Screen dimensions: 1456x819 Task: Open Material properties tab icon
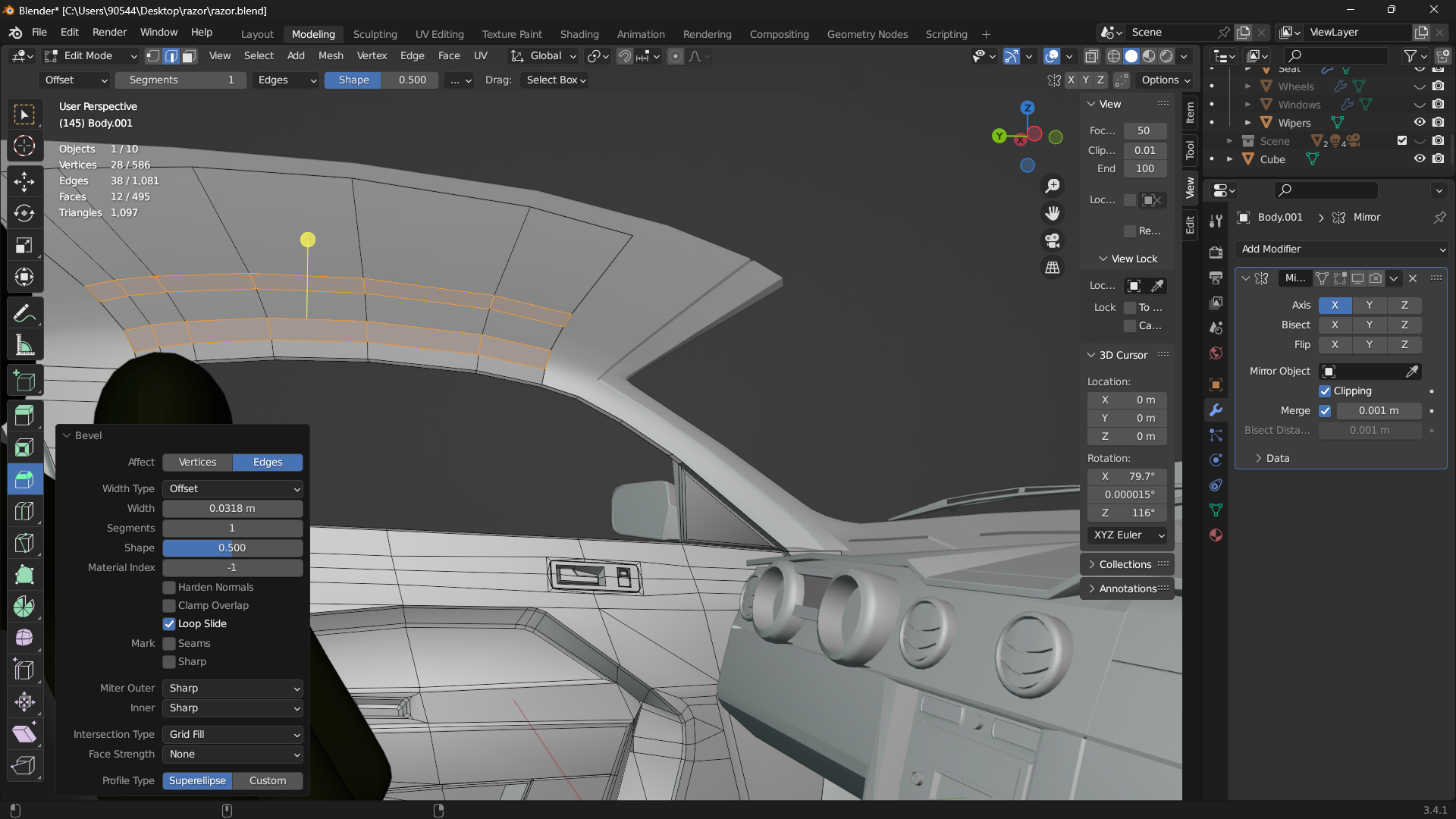pos(1216,535)
